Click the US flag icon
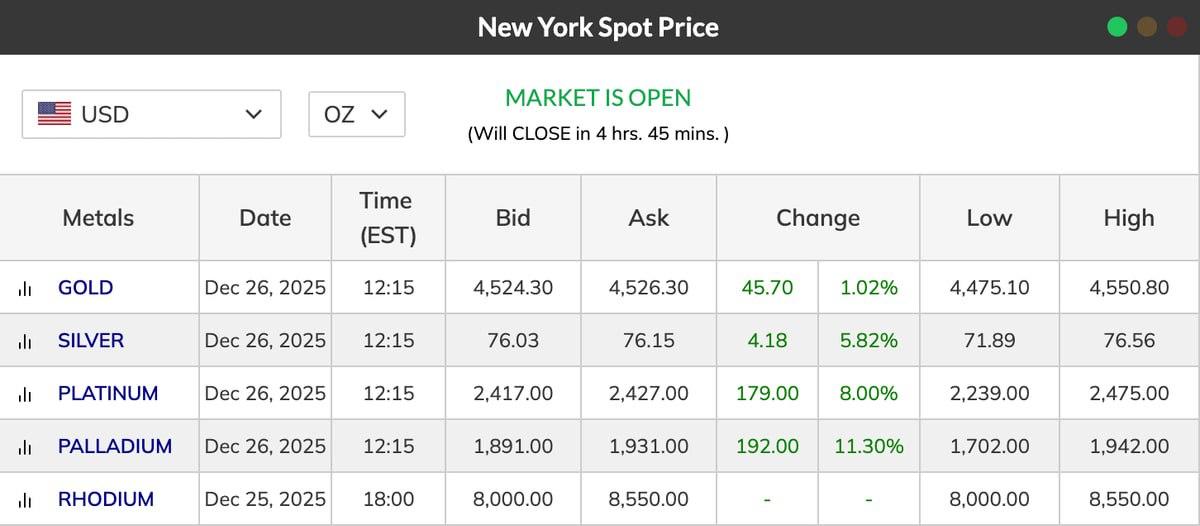The height and width of the screenshot is (526, 1200). click(x=54, y=114)
